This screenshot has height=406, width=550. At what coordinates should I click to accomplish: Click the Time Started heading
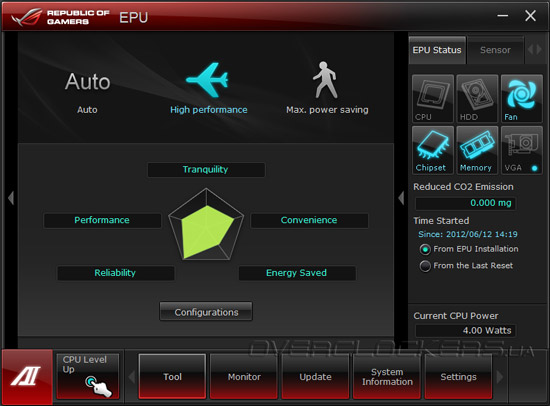[x=441, y=221]
